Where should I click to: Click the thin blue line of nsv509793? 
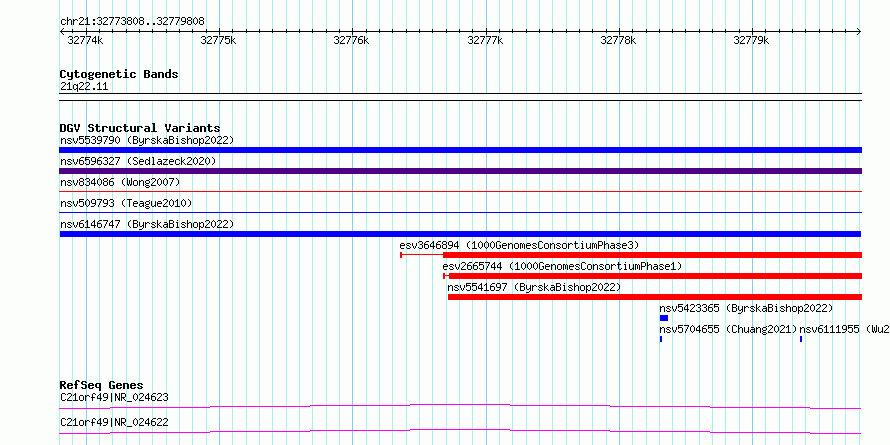tap(460, 213)
